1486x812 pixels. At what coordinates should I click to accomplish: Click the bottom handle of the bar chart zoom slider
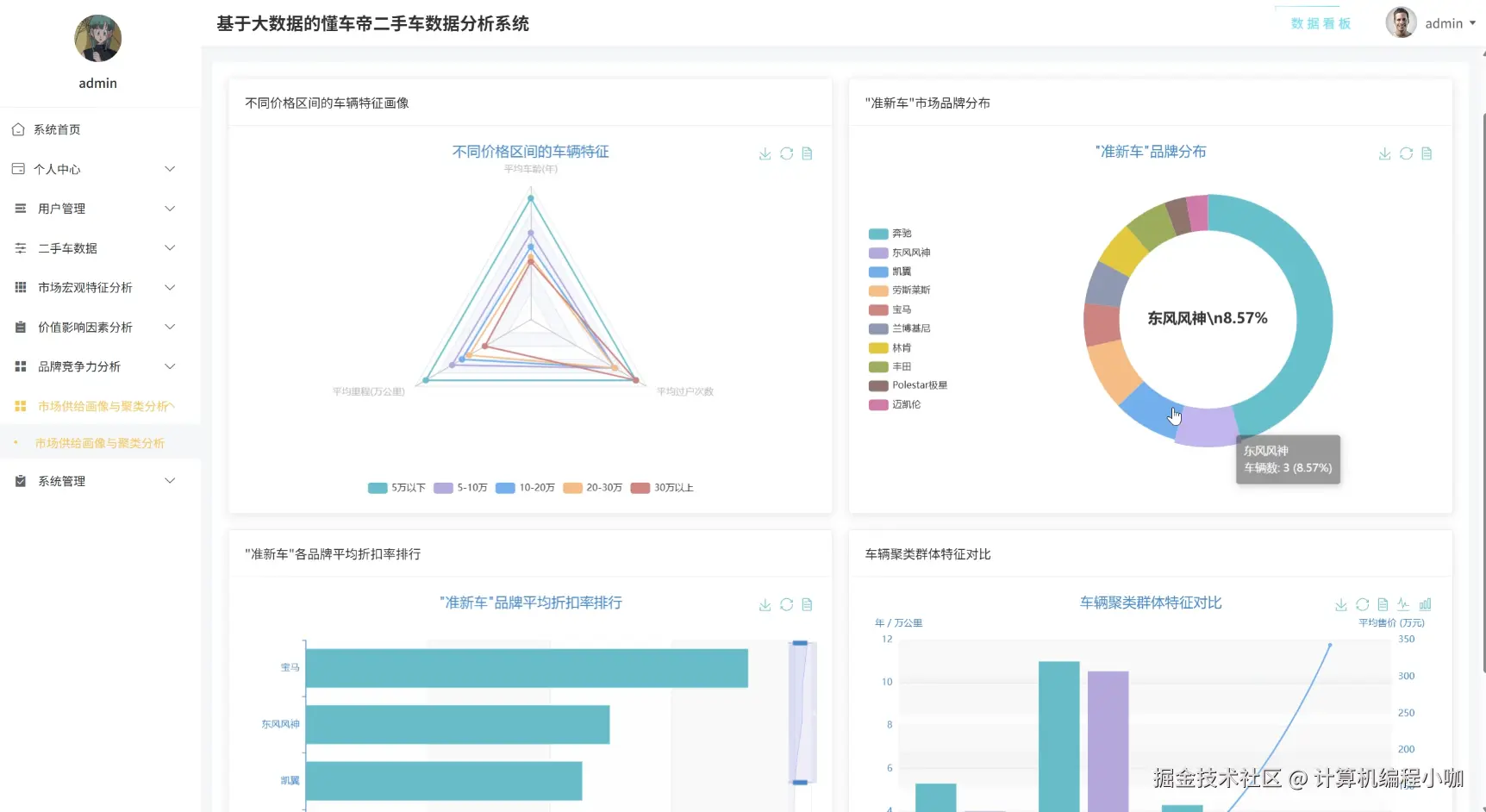[800, 783]
